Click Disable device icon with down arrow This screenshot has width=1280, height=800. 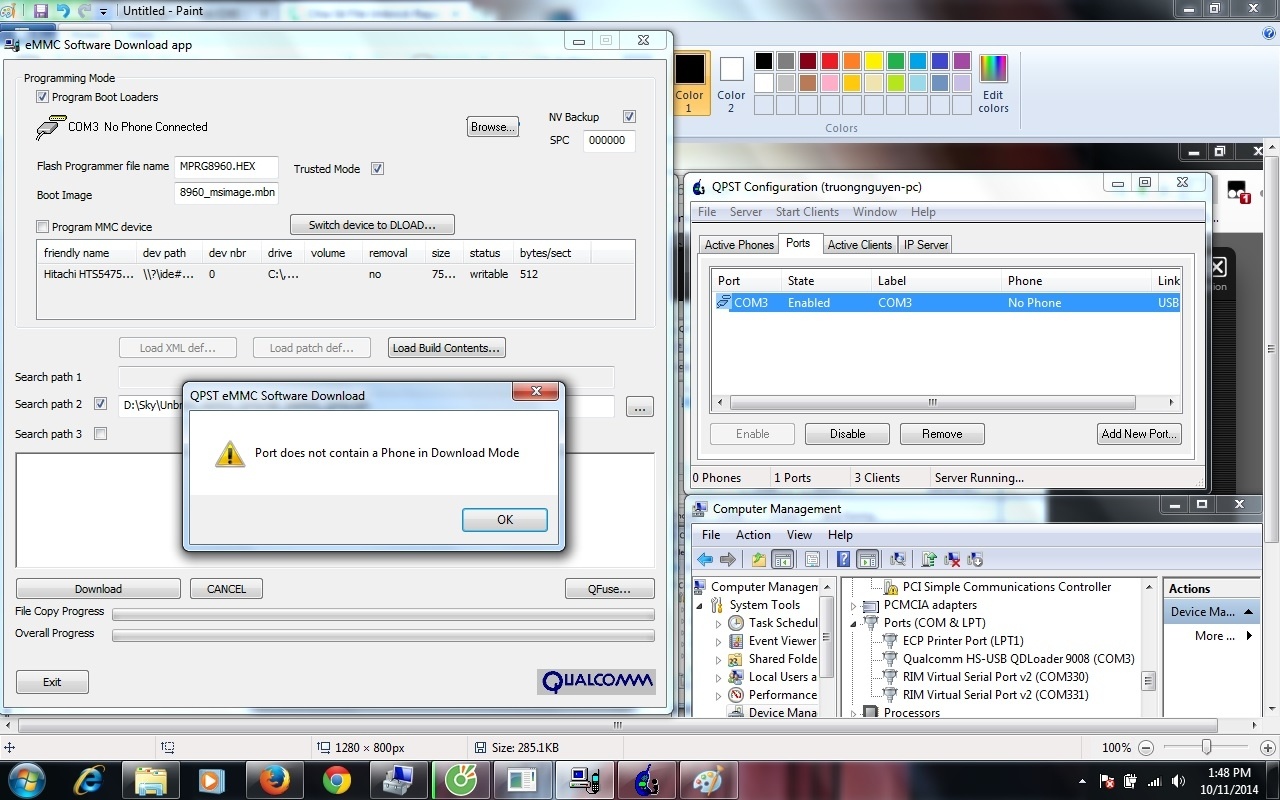pos(975,560)
